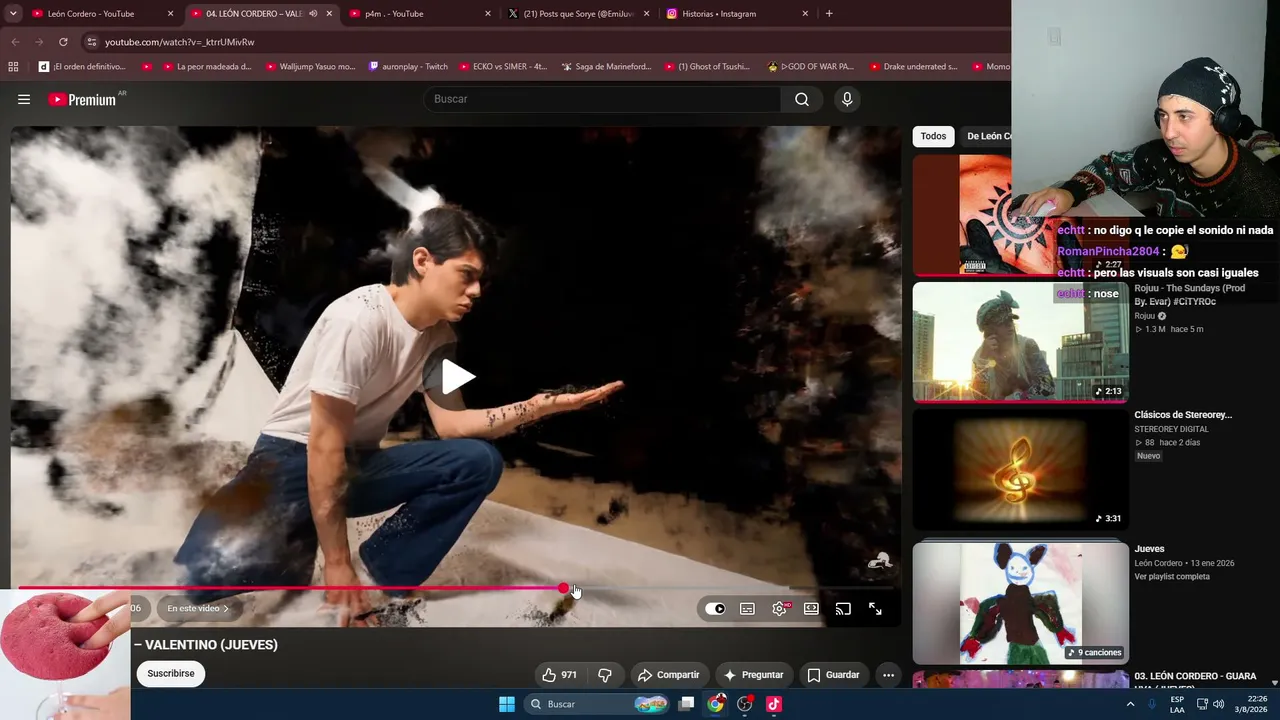The height and width of the screenshot is (720, 1280).
Task: Select the 'De León Cordero' filter chip
Action: coord(986,136)
